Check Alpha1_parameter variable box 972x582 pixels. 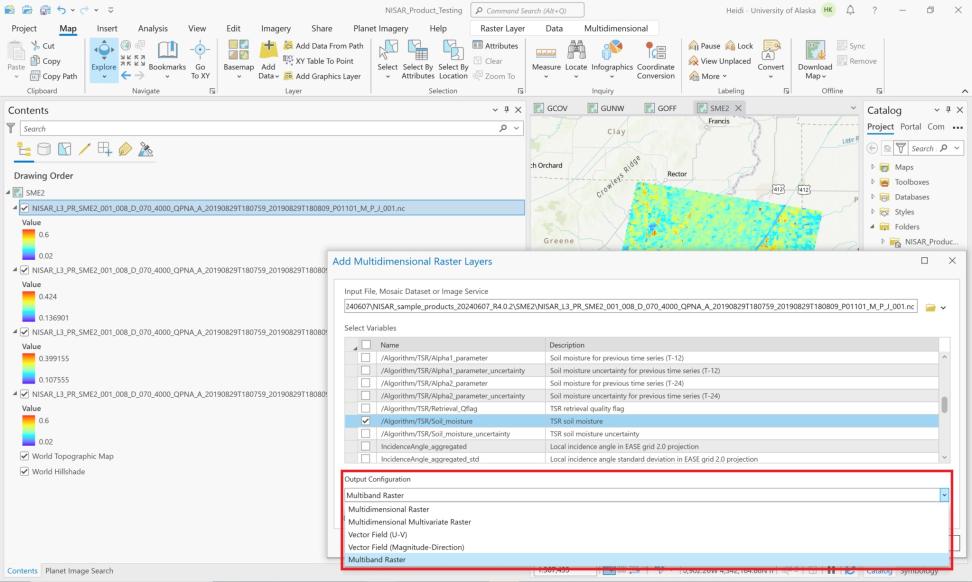tap(366, 358)
